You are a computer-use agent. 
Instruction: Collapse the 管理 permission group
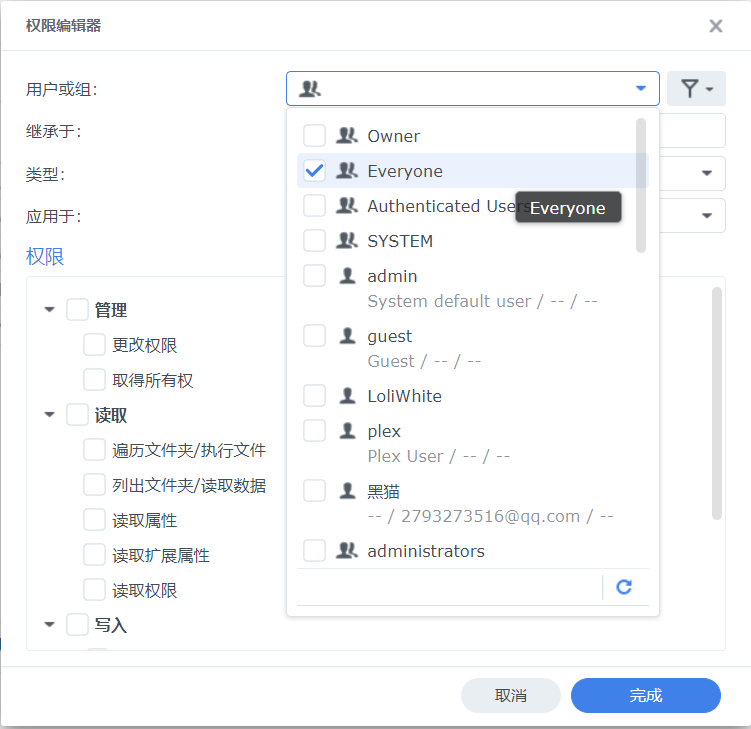pyautogui.click(x=50, y=310)
